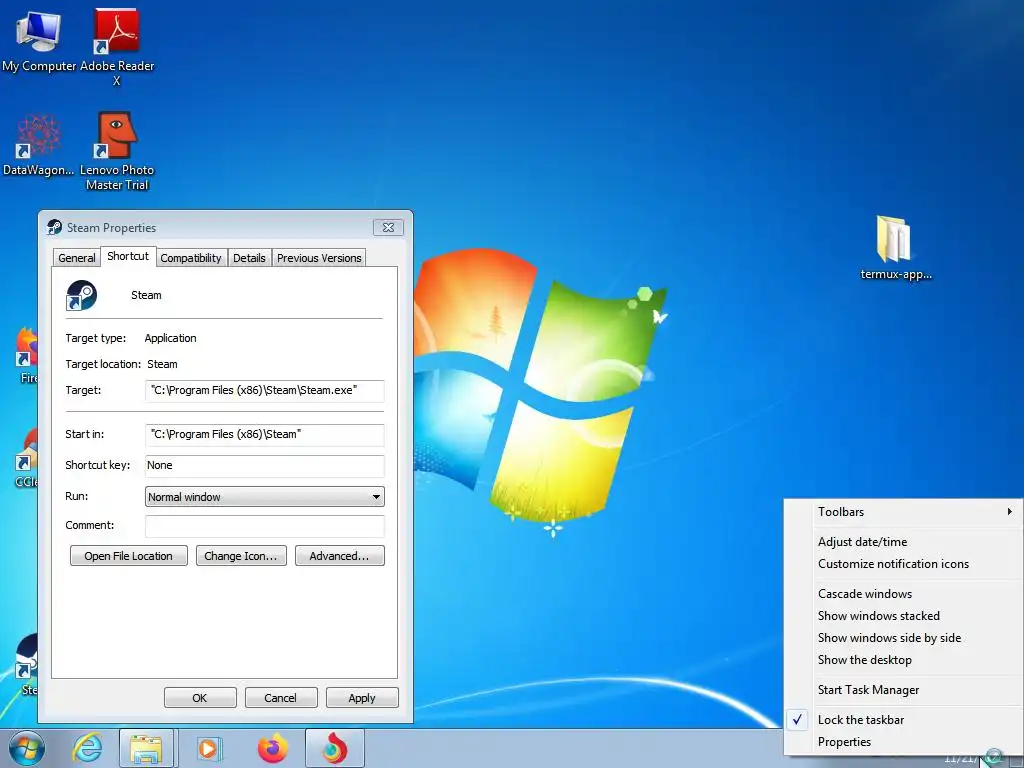
Task: Click the Steam icon in Shortcut tab
Action: pyautogui.click(x=82, y=295)
